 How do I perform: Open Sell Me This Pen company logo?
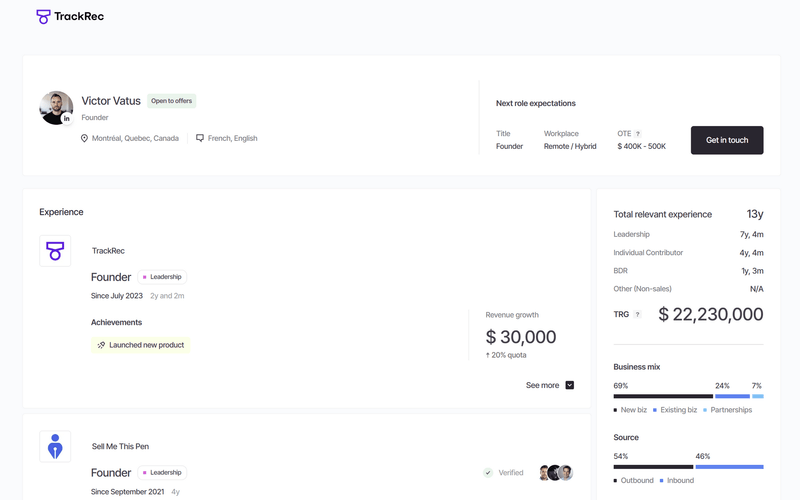coord(55,447)
